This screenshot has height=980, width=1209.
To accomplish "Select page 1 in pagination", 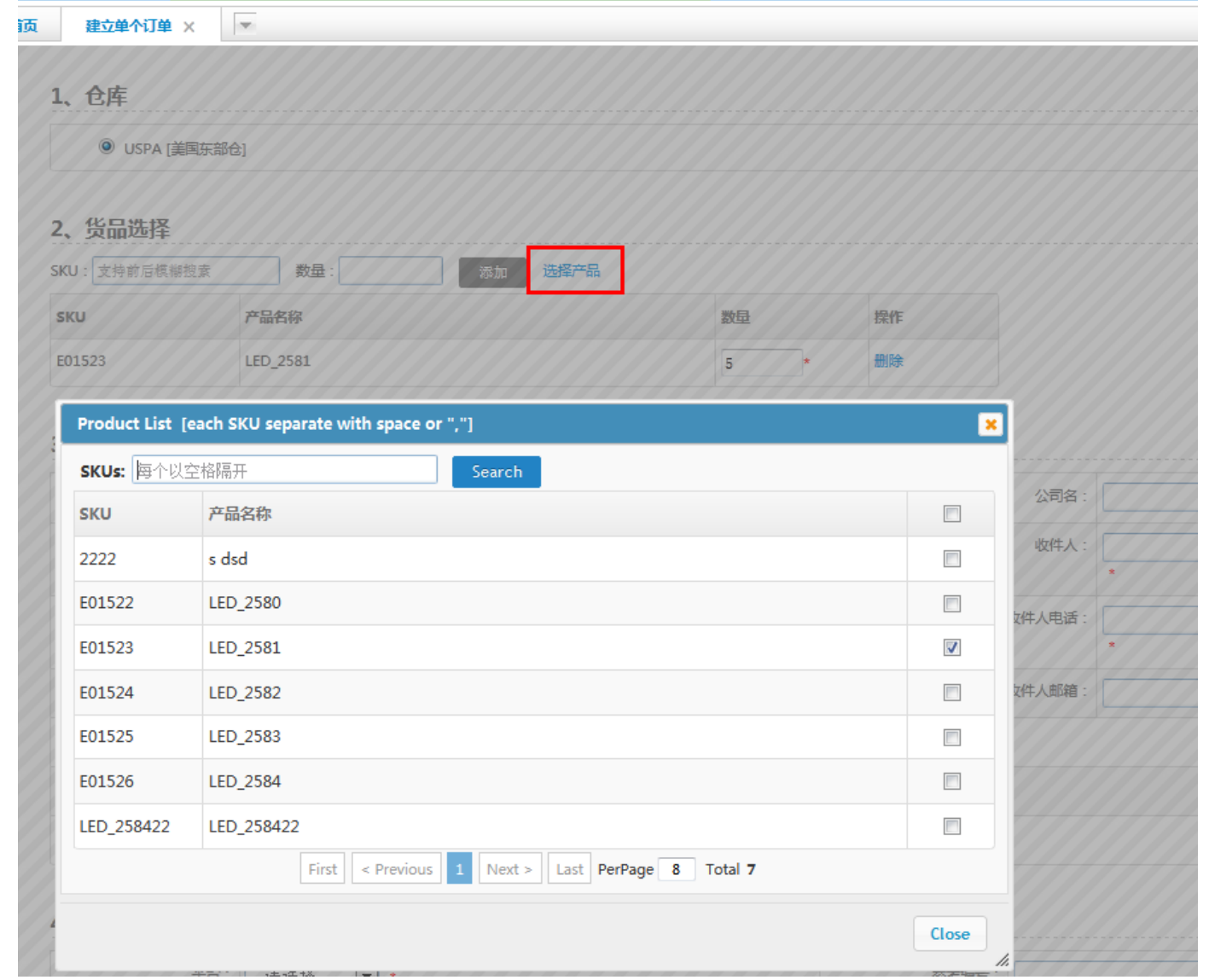I will coord(459,869).
